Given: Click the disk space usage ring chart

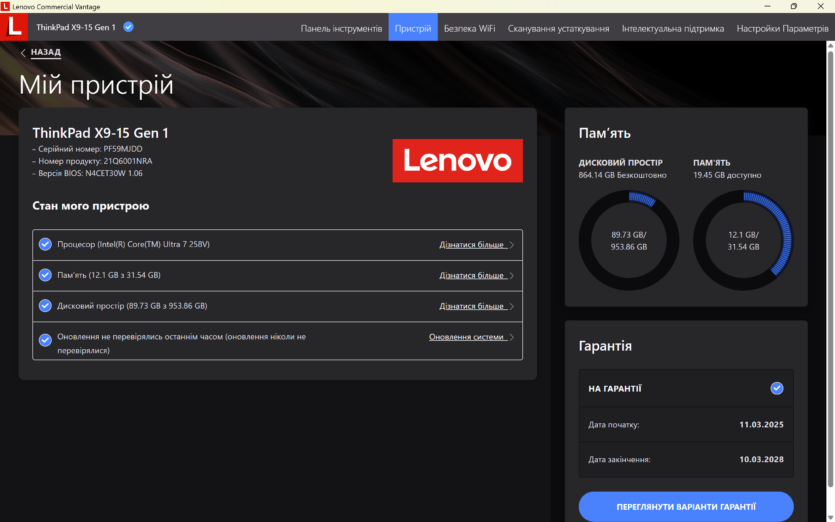Looking at the screenshot, I should pos(629,240).
